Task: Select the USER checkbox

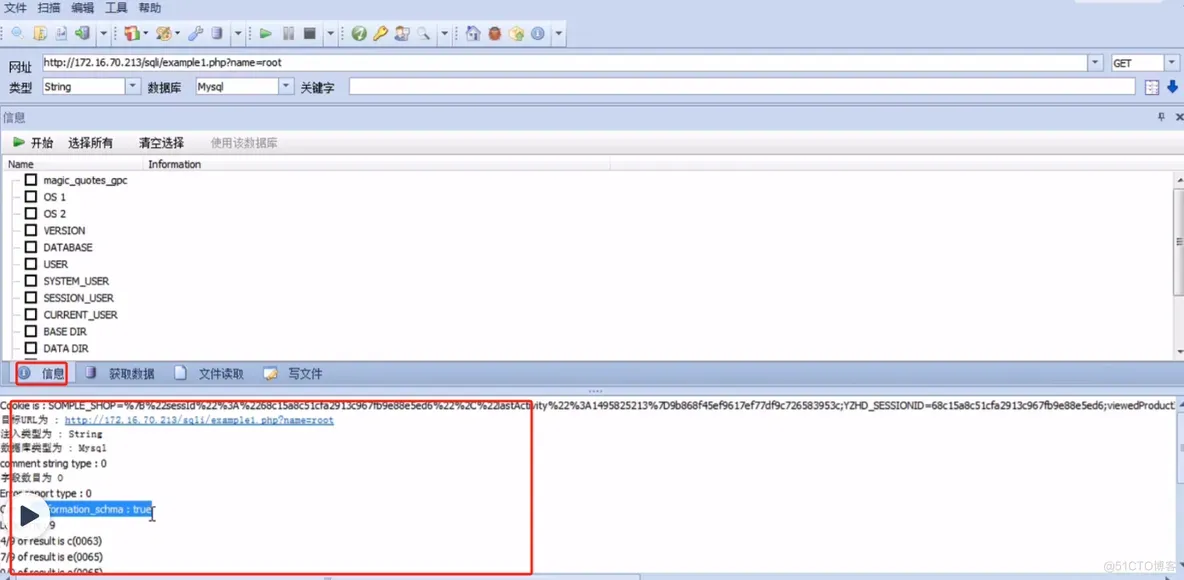Action: [x=31, y=264]
